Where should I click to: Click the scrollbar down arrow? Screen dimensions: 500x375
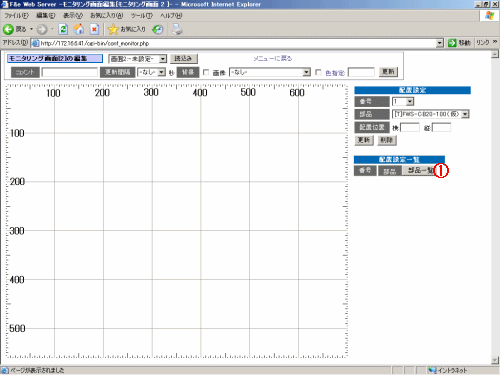tap(495, 360)
